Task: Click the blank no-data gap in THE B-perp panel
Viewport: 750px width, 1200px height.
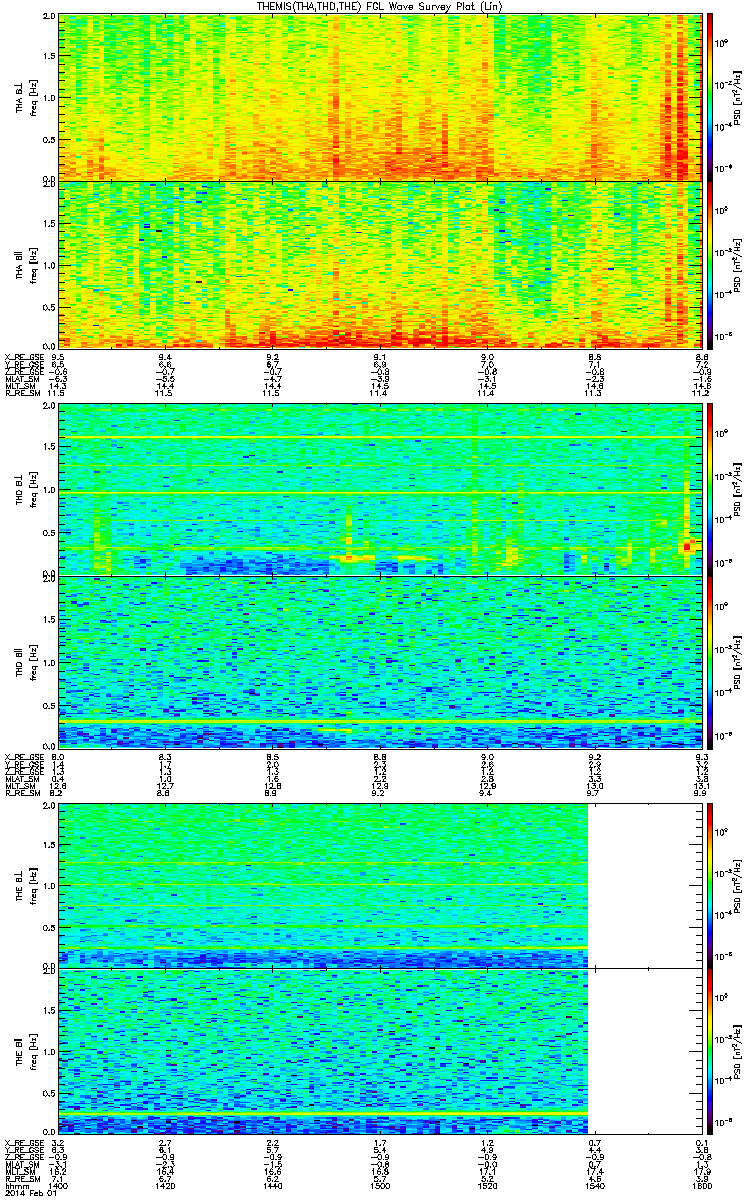Action: [x=643, y=885]
